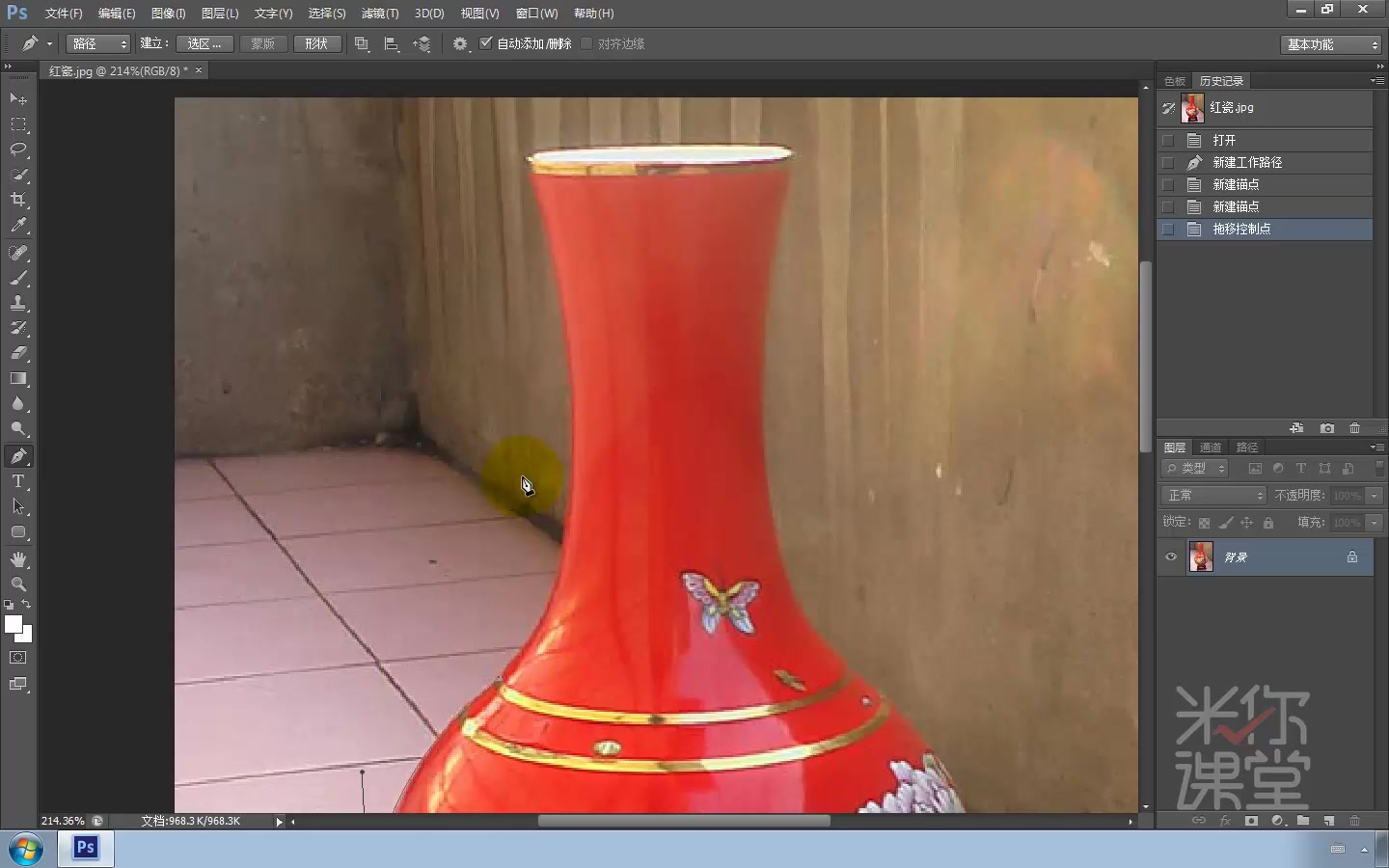Click add layer mask icon
This screenshot has width=1389, height=868.
pyautogui.click(x=1251, y=821)
